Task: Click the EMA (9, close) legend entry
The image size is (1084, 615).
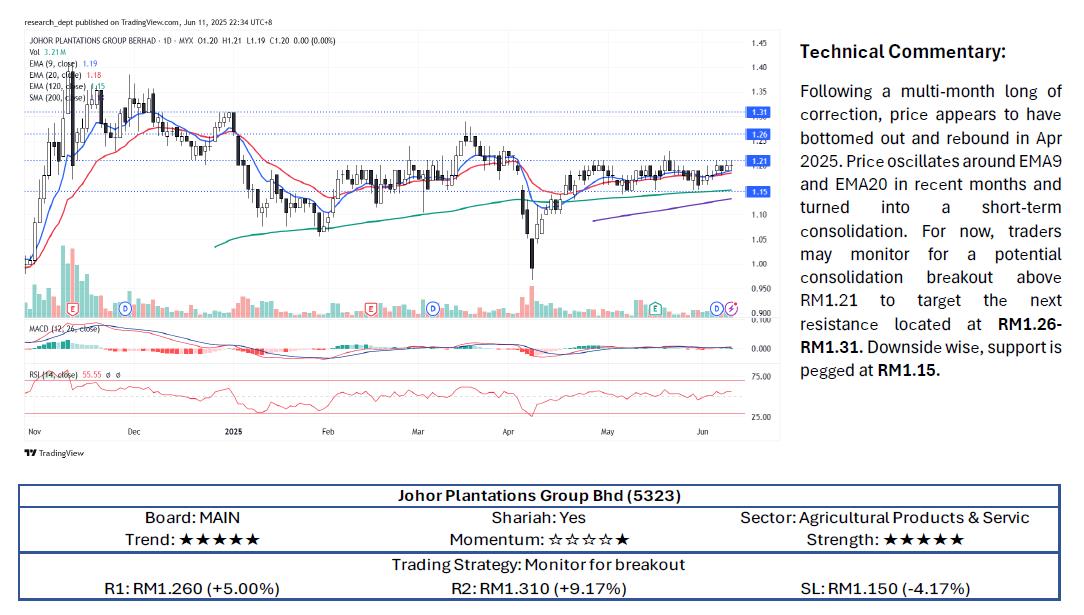Action: tap(63, 64)
